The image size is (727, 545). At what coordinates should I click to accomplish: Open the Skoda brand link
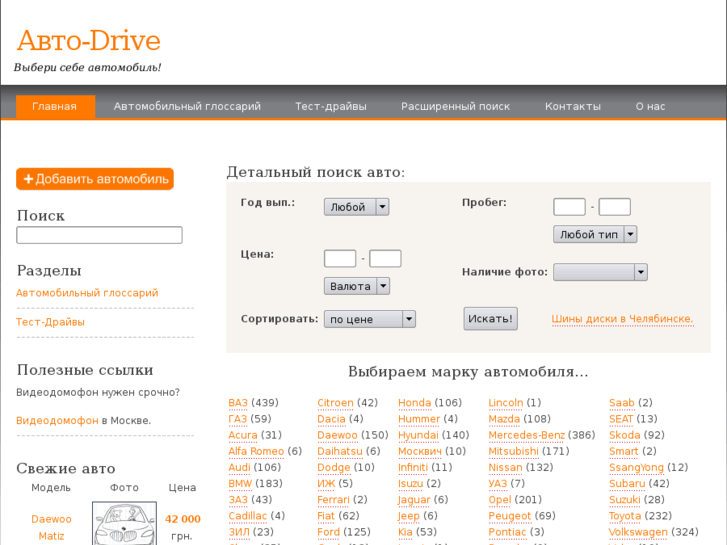pyautogui.click(x=625, y=435)
